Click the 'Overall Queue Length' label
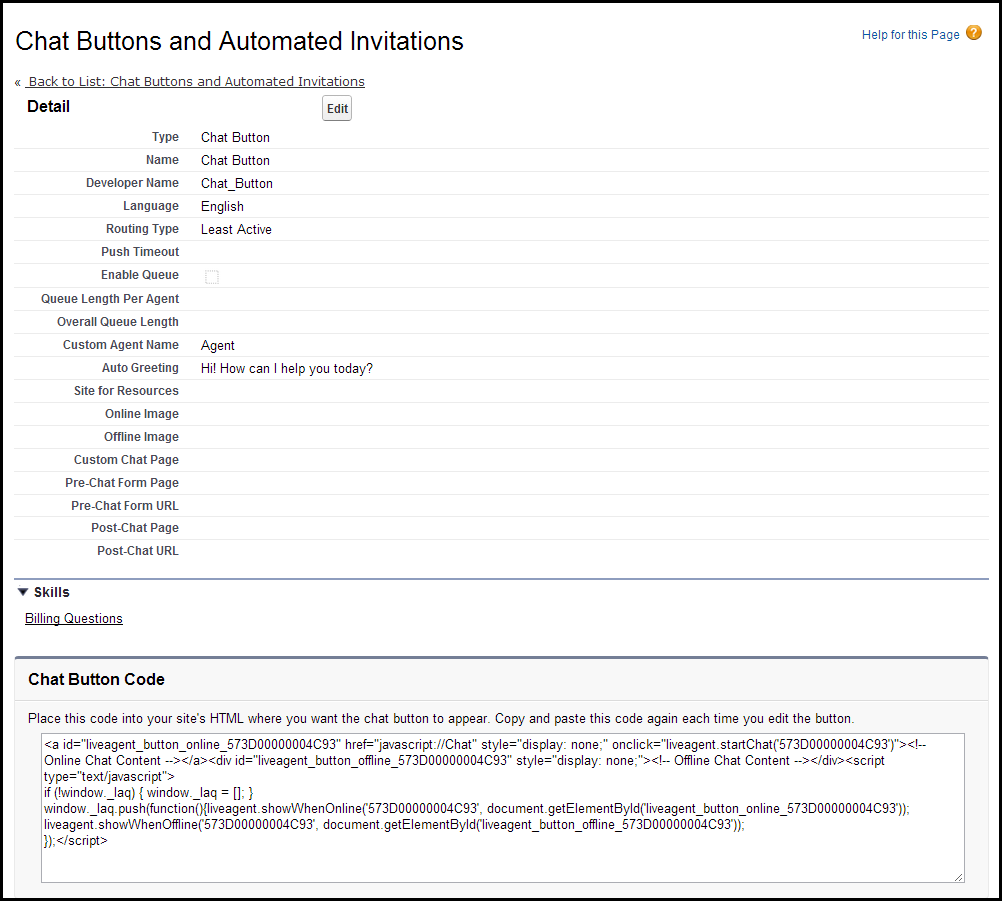This screenshot has height=901, width=1002. pos(118,322)
